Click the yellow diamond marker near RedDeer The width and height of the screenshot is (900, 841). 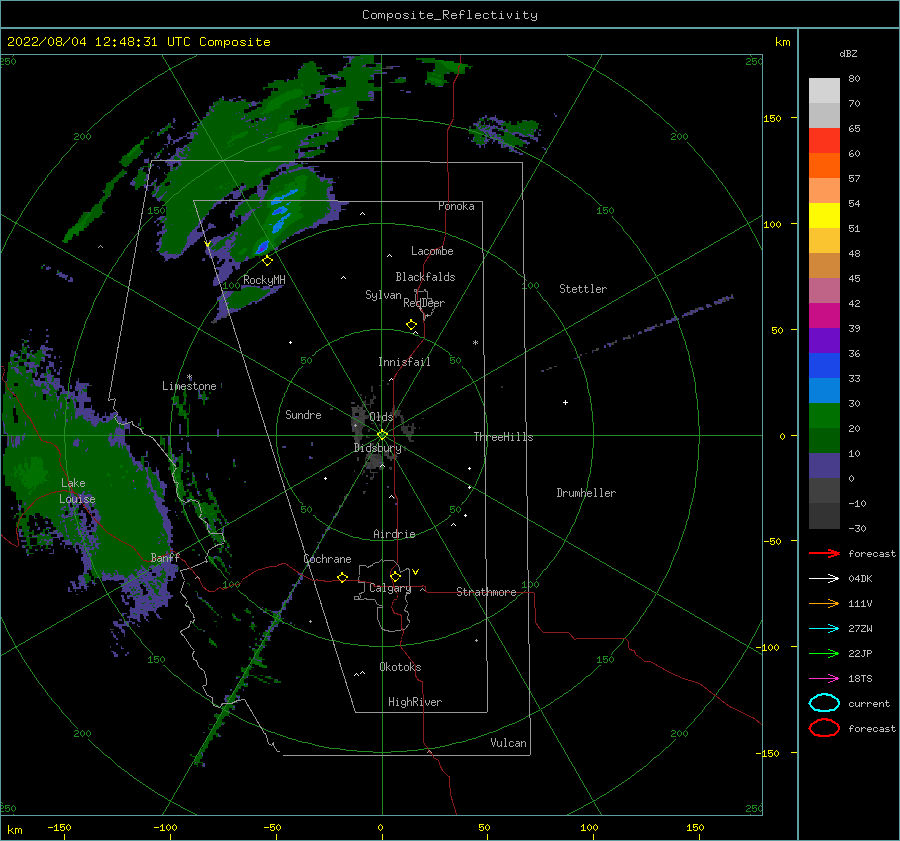tap(412, 325)
